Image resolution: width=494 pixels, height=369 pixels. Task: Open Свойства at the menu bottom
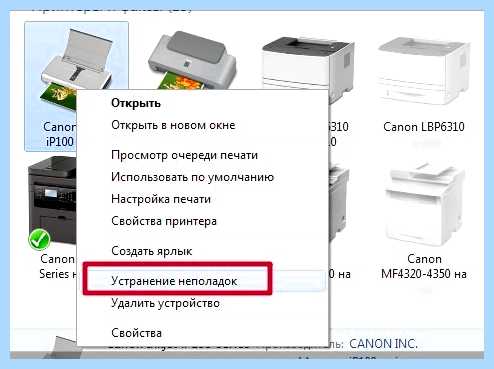pyautogui.click(x=136, y=333)
